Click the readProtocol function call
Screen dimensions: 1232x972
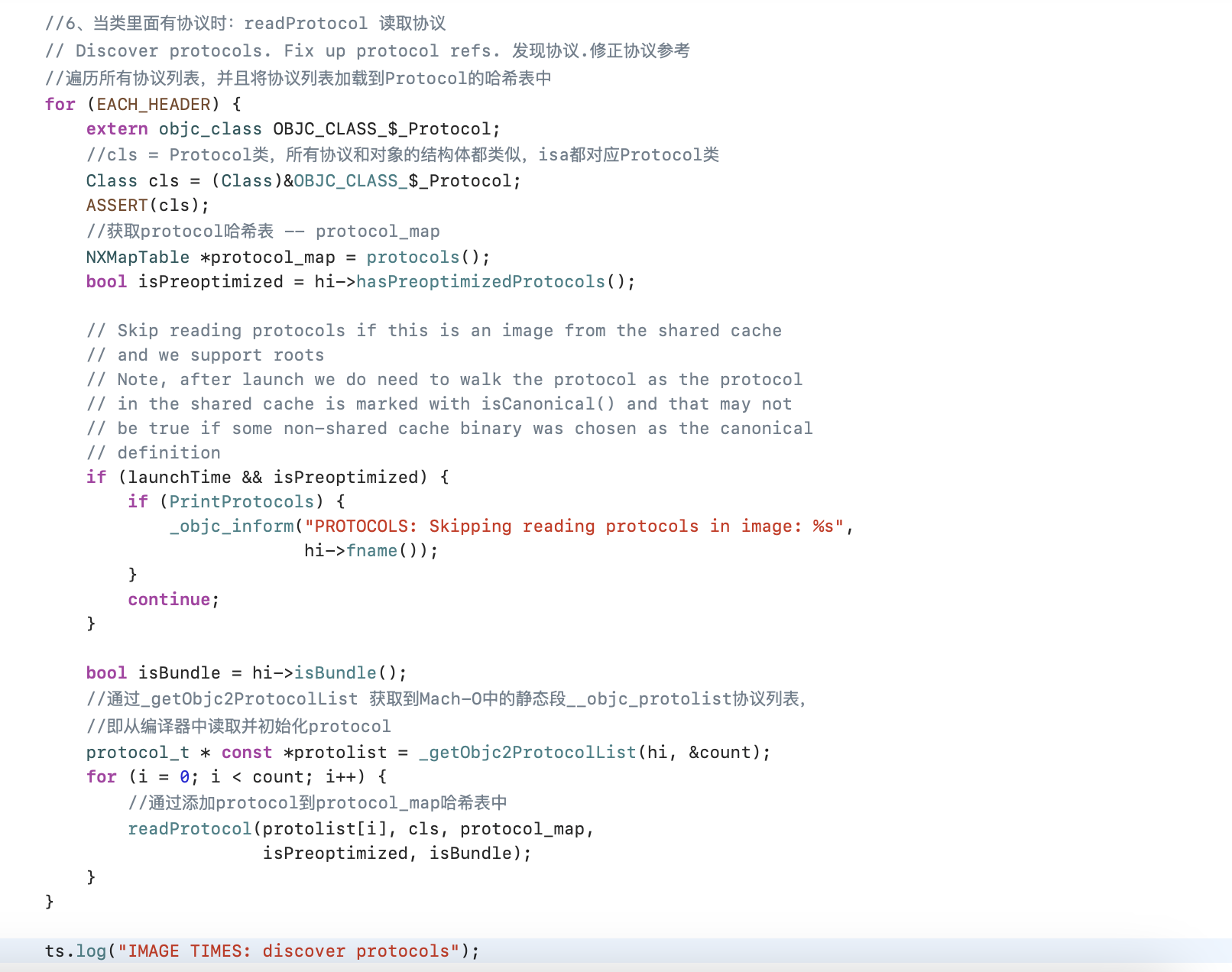click(x=190, y=828)
